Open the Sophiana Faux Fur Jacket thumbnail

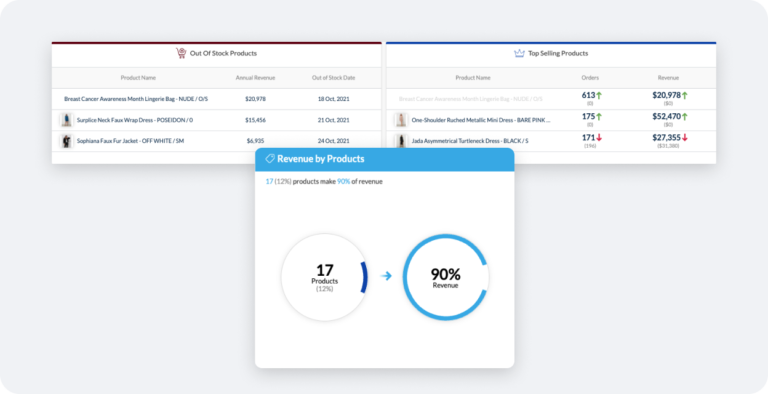(x=67, y=141)
